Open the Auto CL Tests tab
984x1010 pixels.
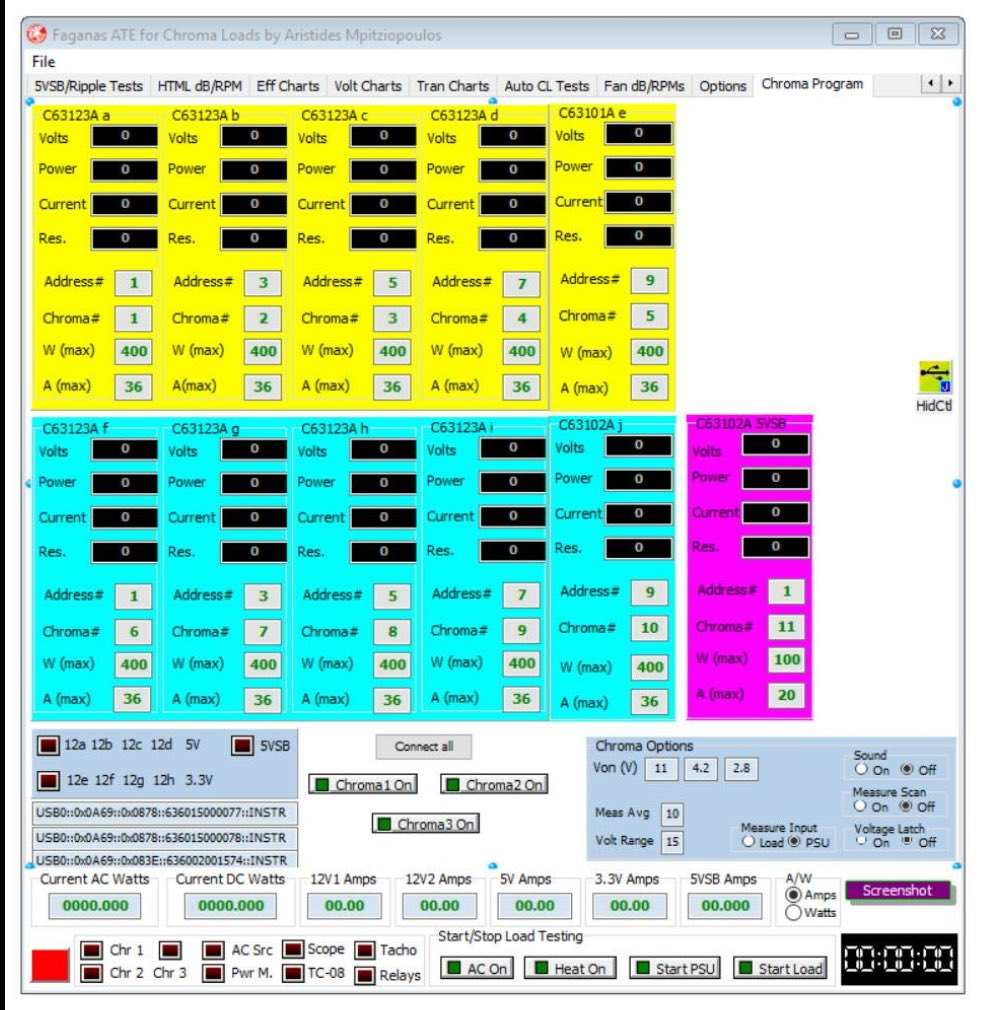(x=547, y=86)
